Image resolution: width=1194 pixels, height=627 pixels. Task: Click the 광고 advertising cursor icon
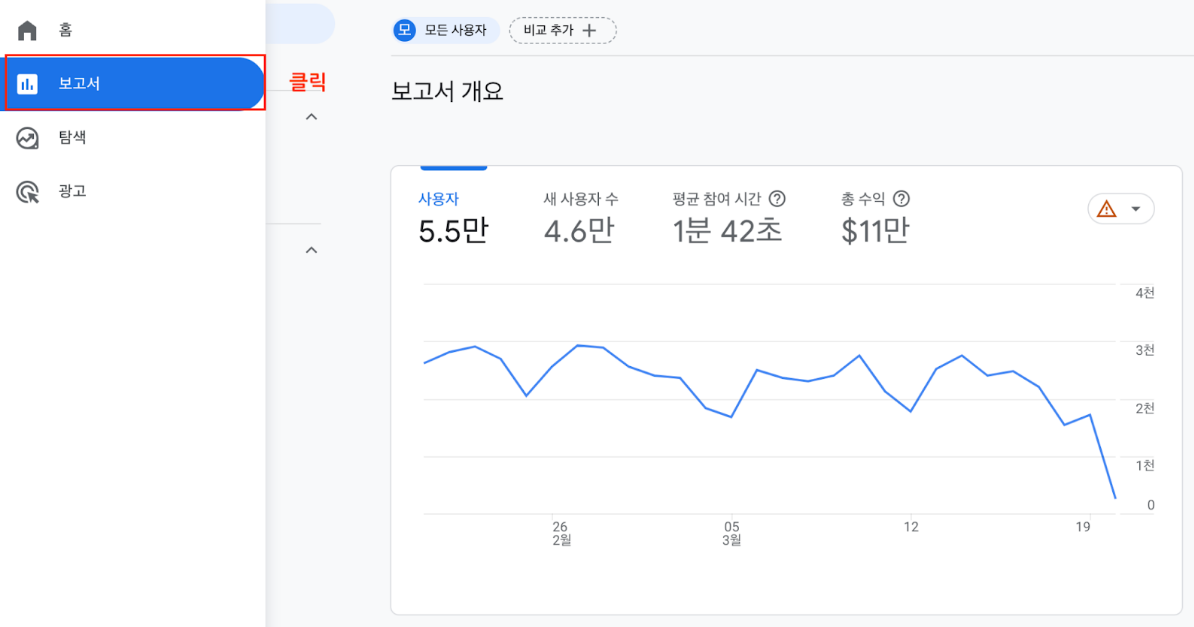click(27, 192)
